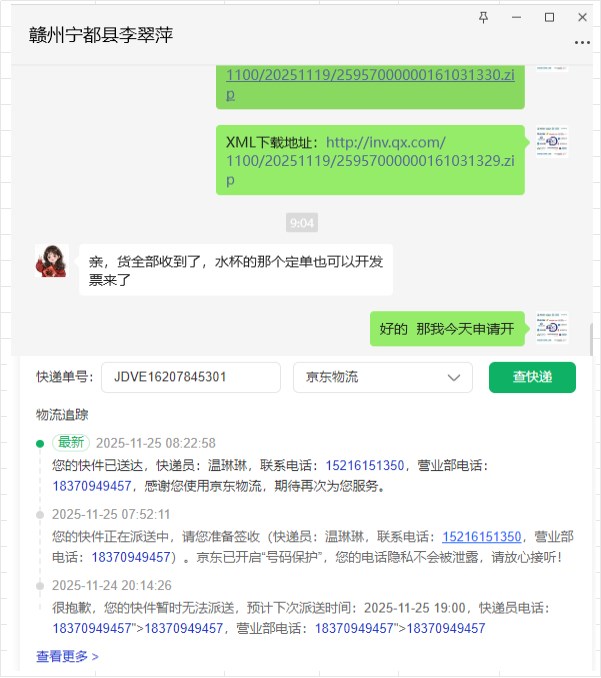Viewport: 601px width, 678px height.
Task: Pin the chat window on top
Action: (483, 17)
